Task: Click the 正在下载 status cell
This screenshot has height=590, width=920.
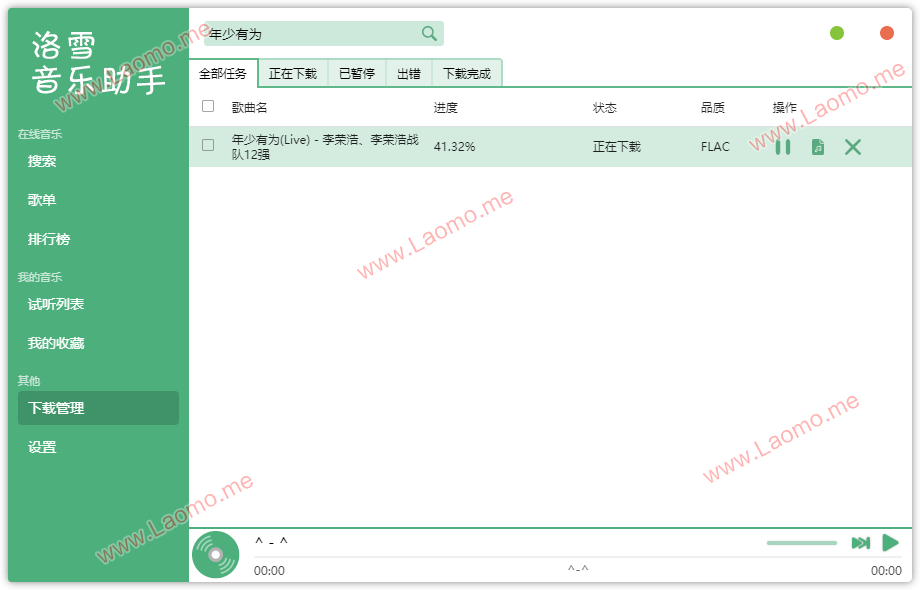Action: click(617, 147)
